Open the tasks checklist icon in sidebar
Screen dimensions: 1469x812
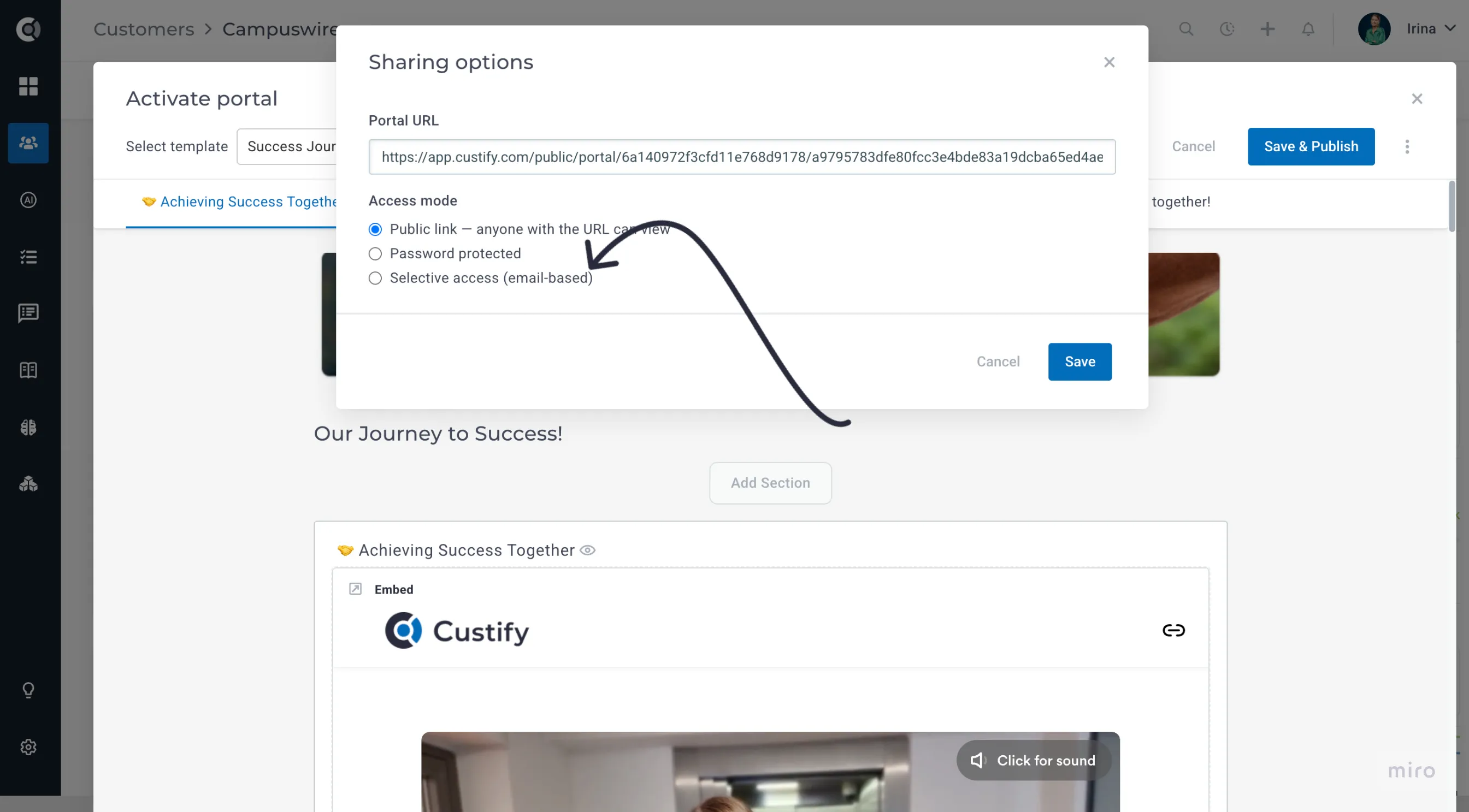point(28,257)
